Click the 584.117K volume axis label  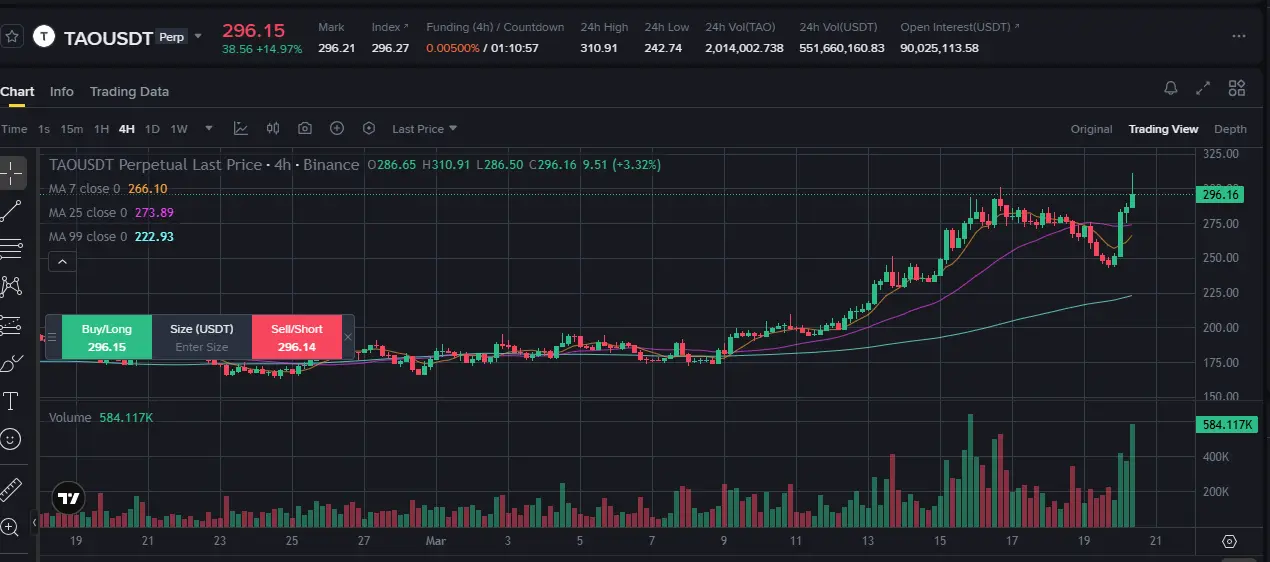coord(1226,425)
